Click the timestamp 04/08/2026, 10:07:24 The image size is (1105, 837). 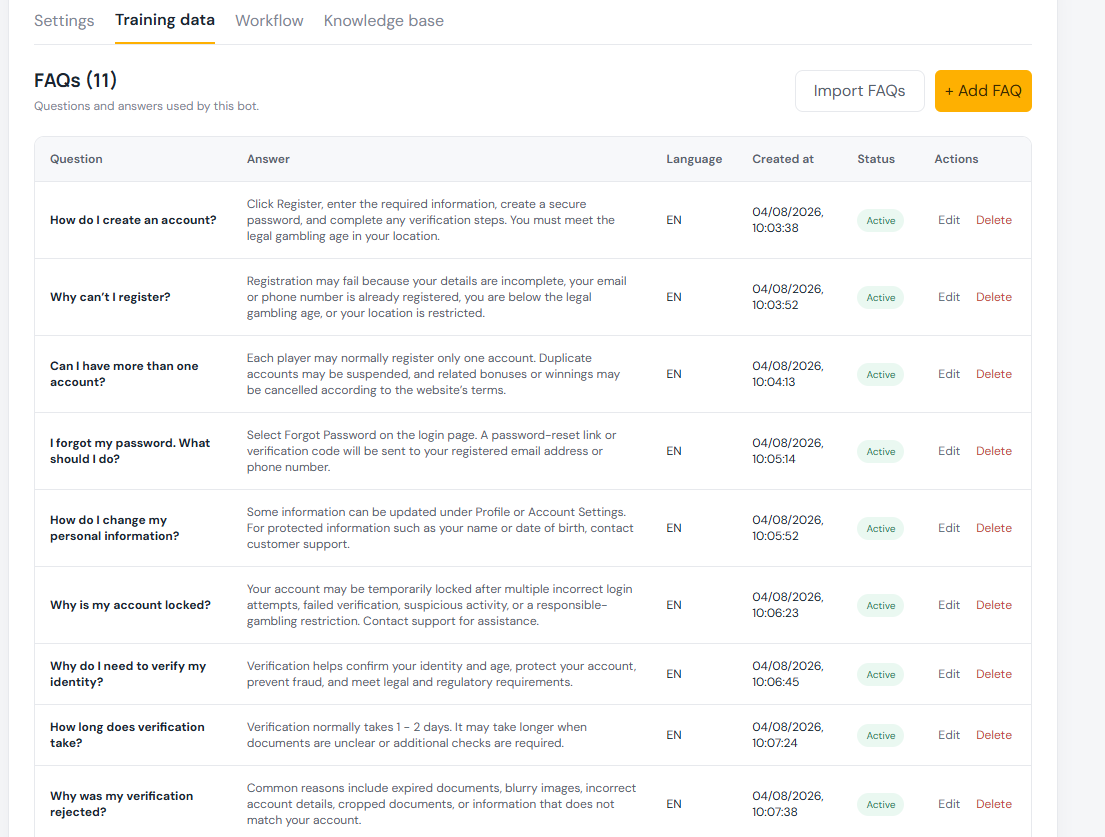[x=787, y=734]
